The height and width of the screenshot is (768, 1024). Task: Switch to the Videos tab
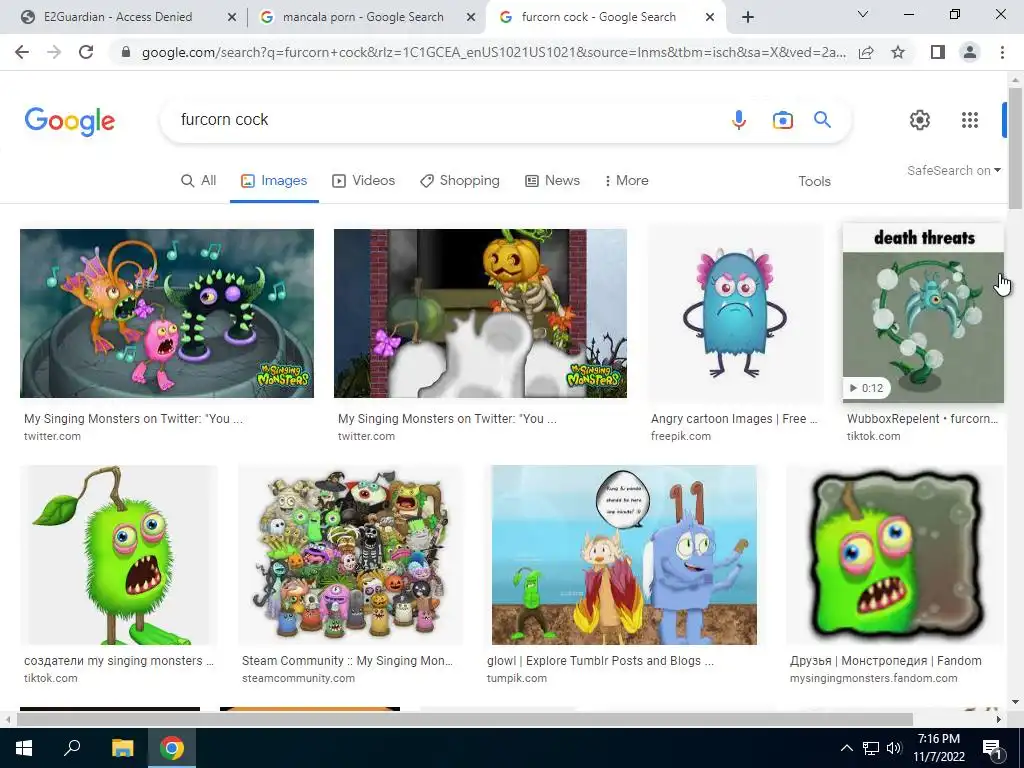[x=364, y=181]
